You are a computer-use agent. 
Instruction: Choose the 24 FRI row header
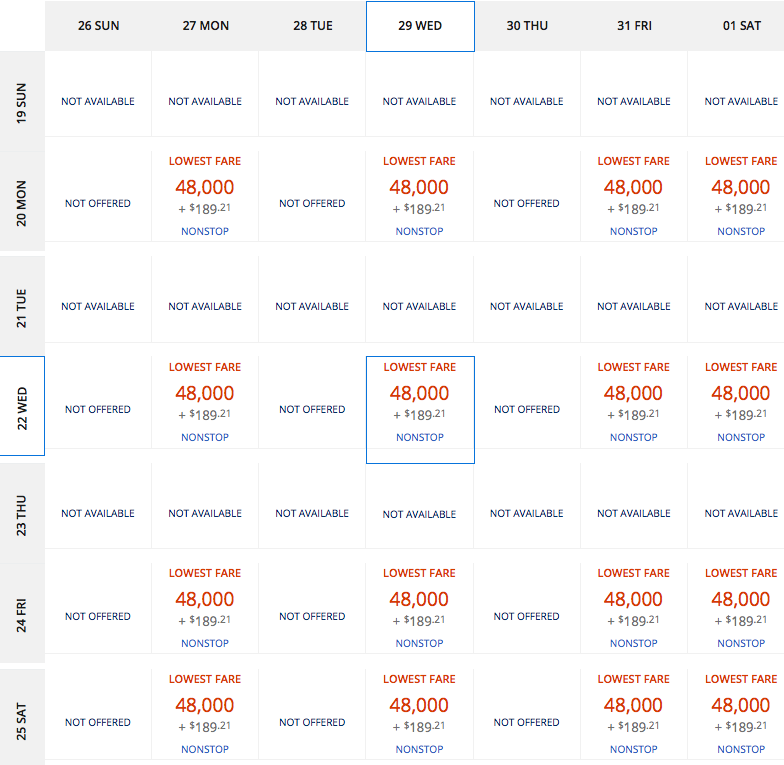pos(22,614)
